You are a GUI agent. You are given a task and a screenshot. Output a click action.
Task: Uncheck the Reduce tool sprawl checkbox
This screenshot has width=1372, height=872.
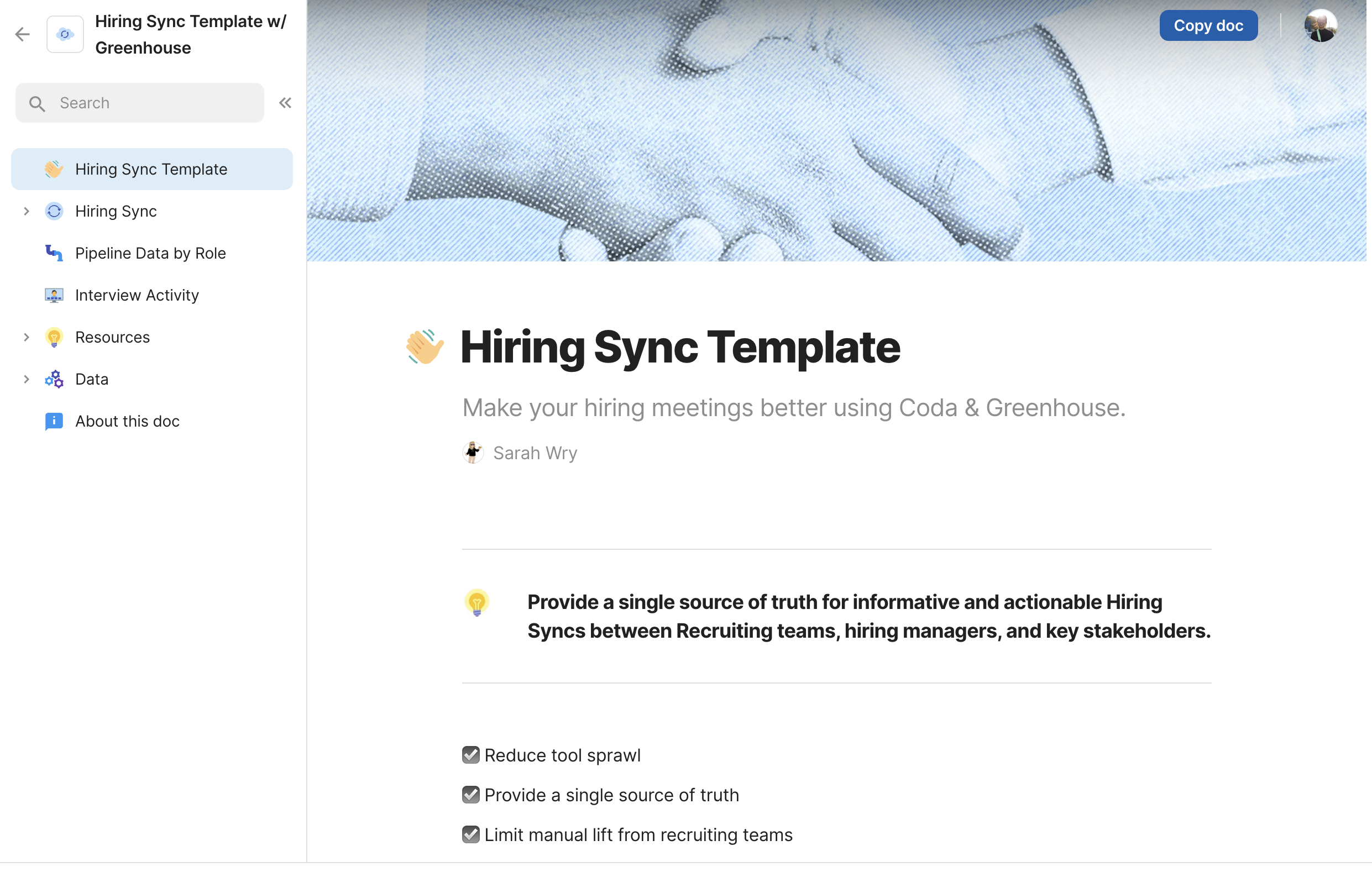[x=470, y=755]
